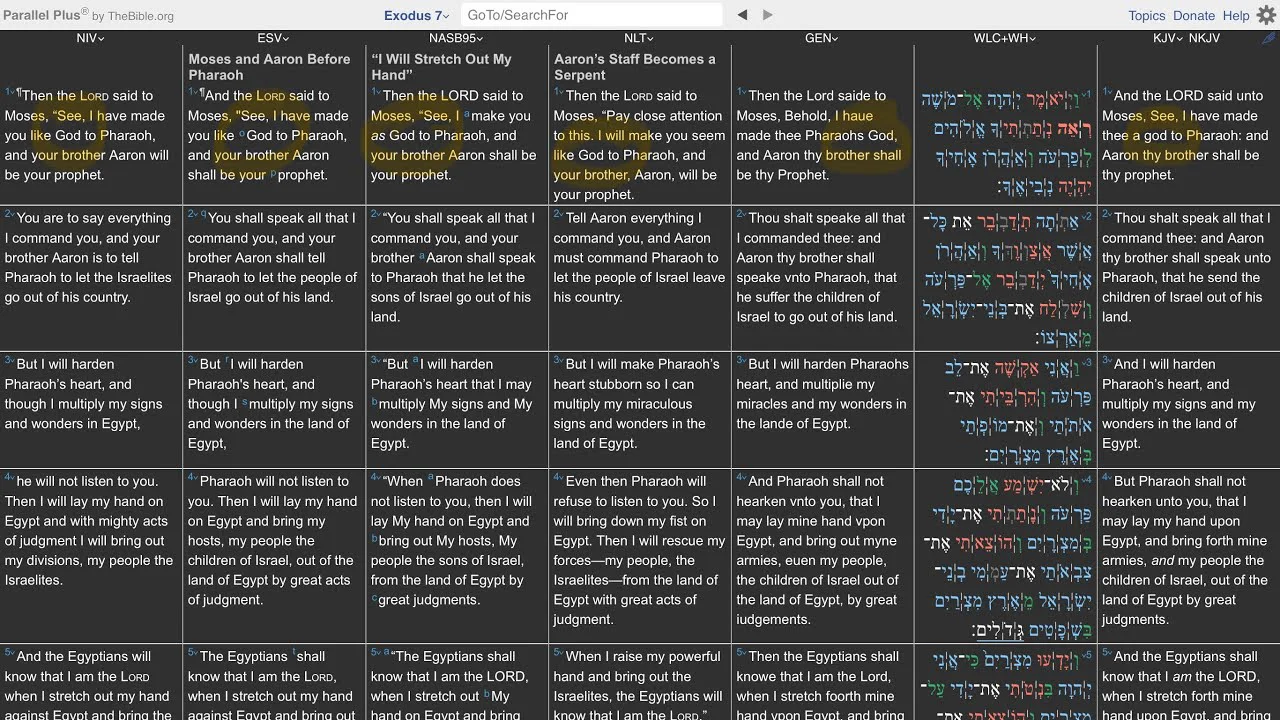Open the WLC+WH version dropdown
This screenshot has width=1280, height=720.
point(1005,38)
